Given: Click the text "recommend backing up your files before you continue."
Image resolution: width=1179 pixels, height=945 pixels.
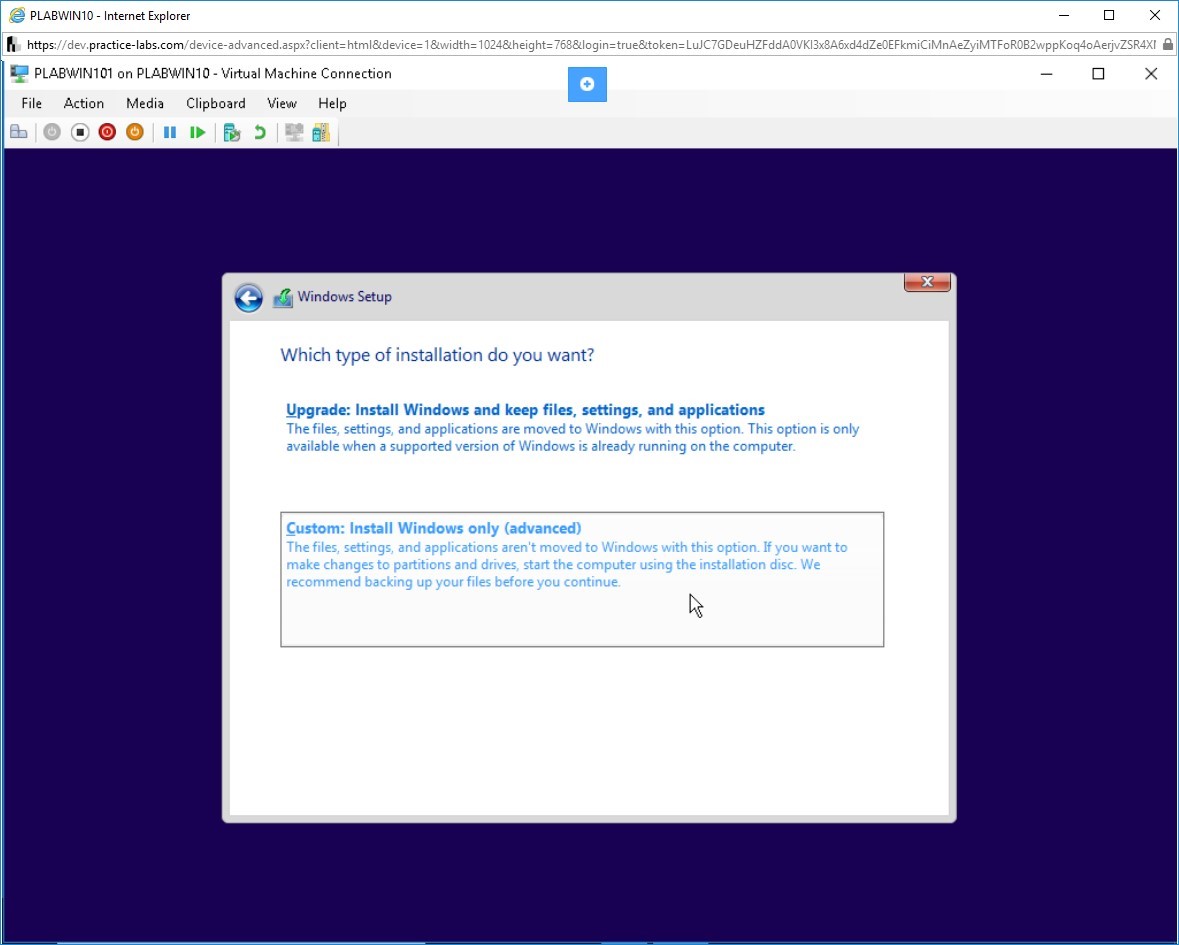Looking at the screenshot, I should [453, 582].
